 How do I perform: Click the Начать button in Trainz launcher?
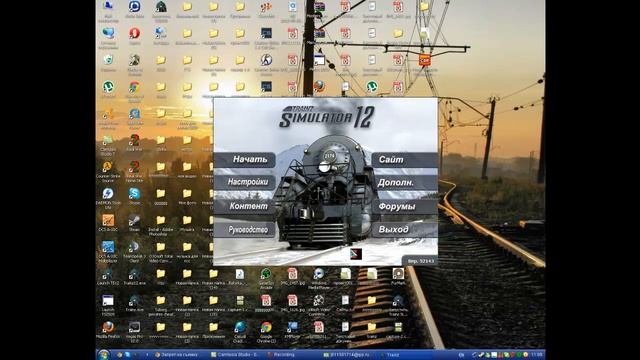(x=245, y=160)
